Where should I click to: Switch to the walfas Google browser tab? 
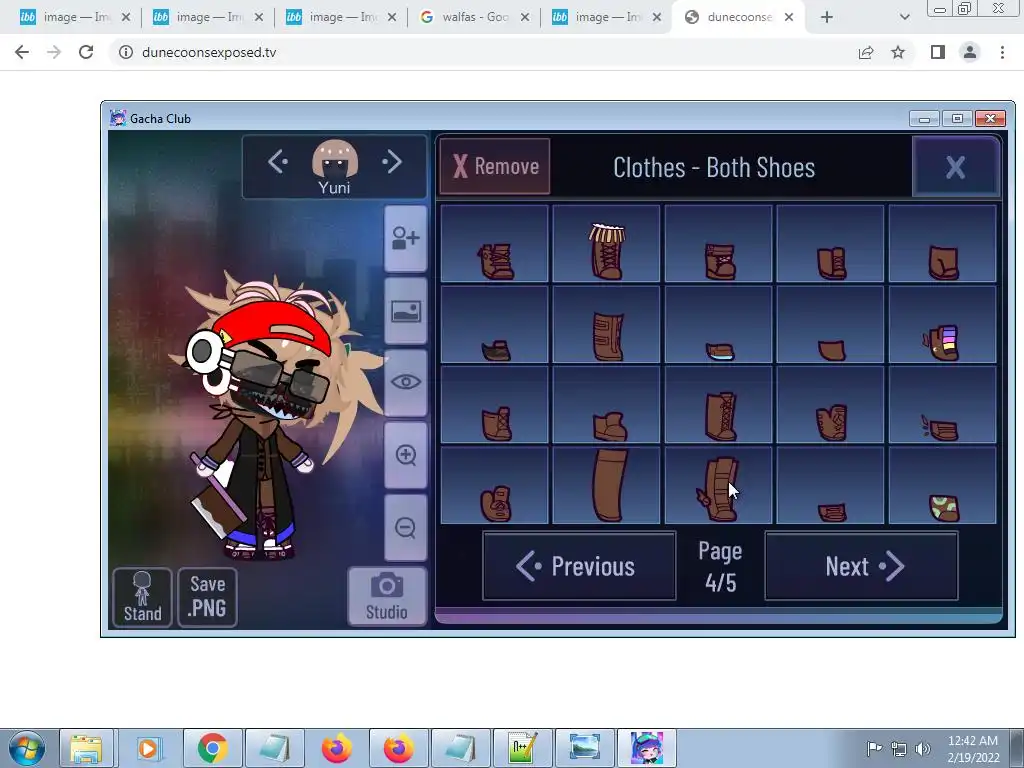[x=473, y=17]
